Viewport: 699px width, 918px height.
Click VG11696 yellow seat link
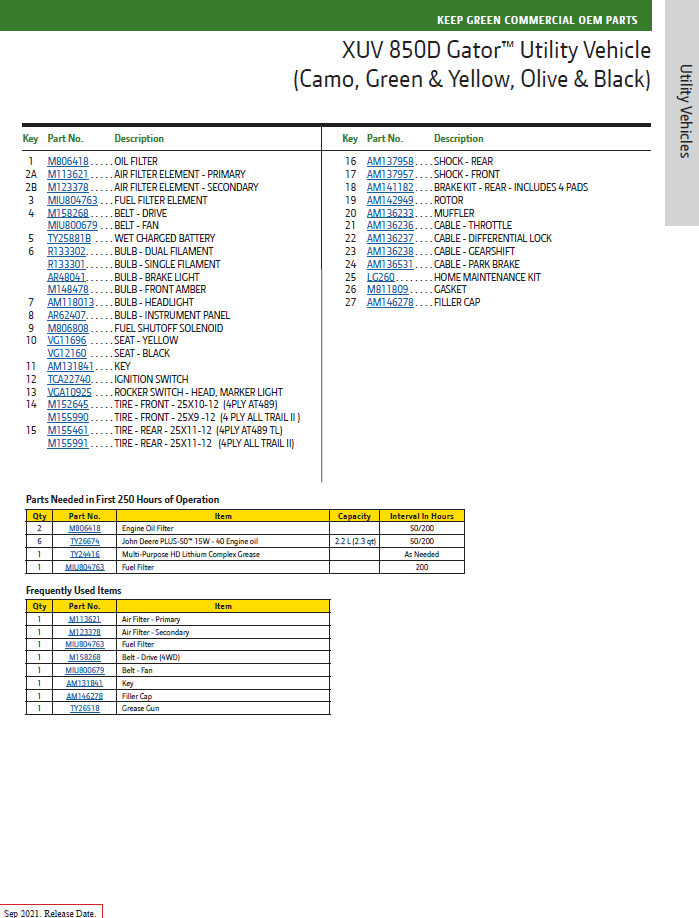point(67,340)
